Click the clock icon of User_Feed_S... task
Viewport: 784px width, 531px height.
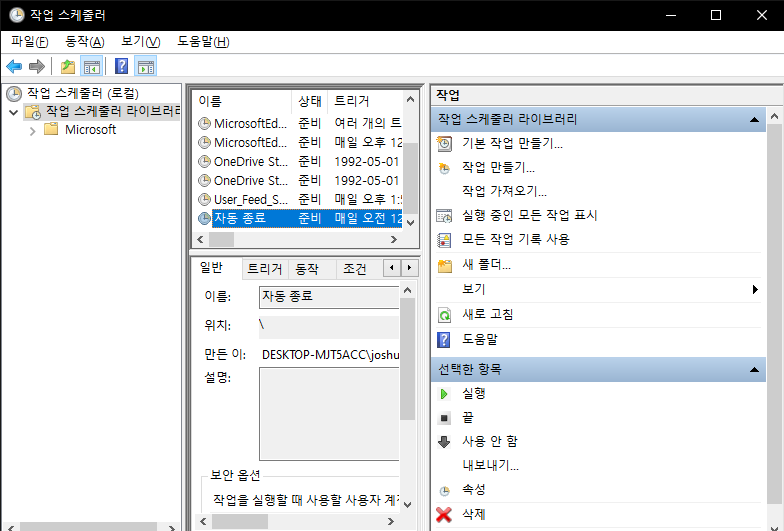pyautogui.click(x=204, y=200)
